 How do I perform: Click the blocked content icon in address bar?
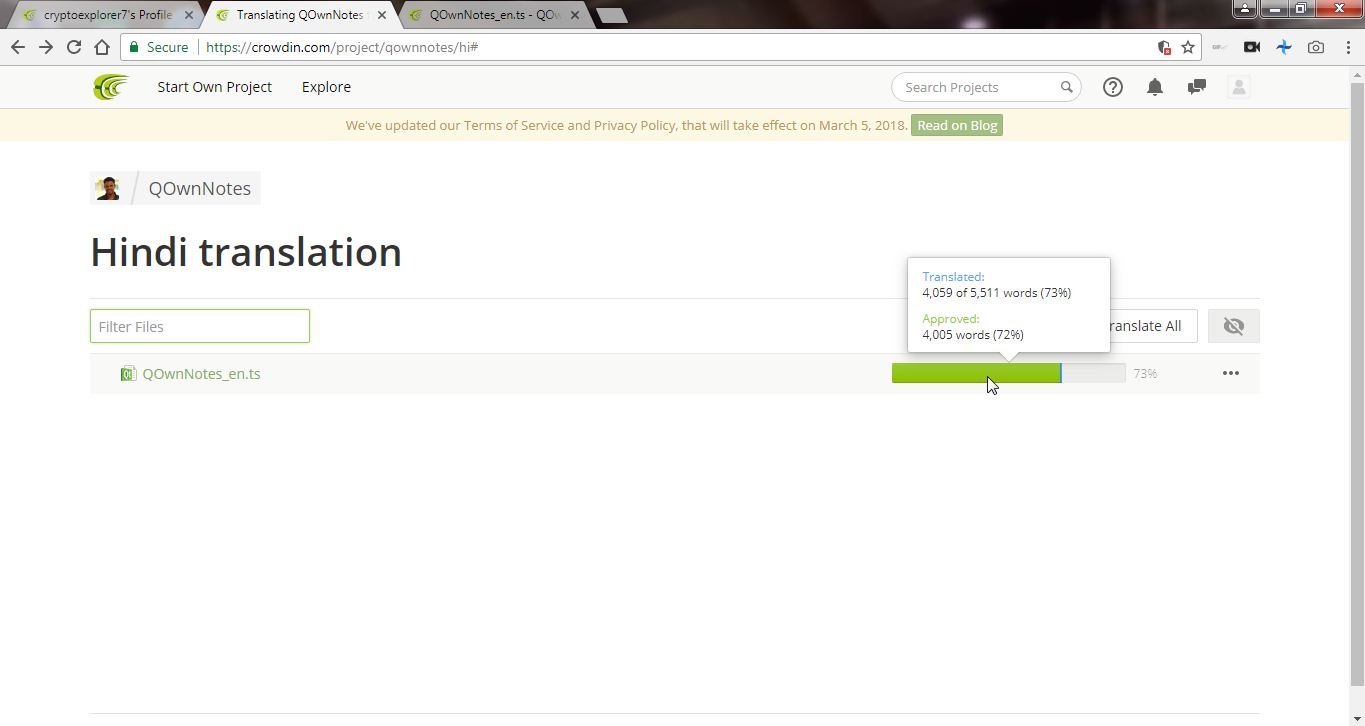coord(1163,47)
